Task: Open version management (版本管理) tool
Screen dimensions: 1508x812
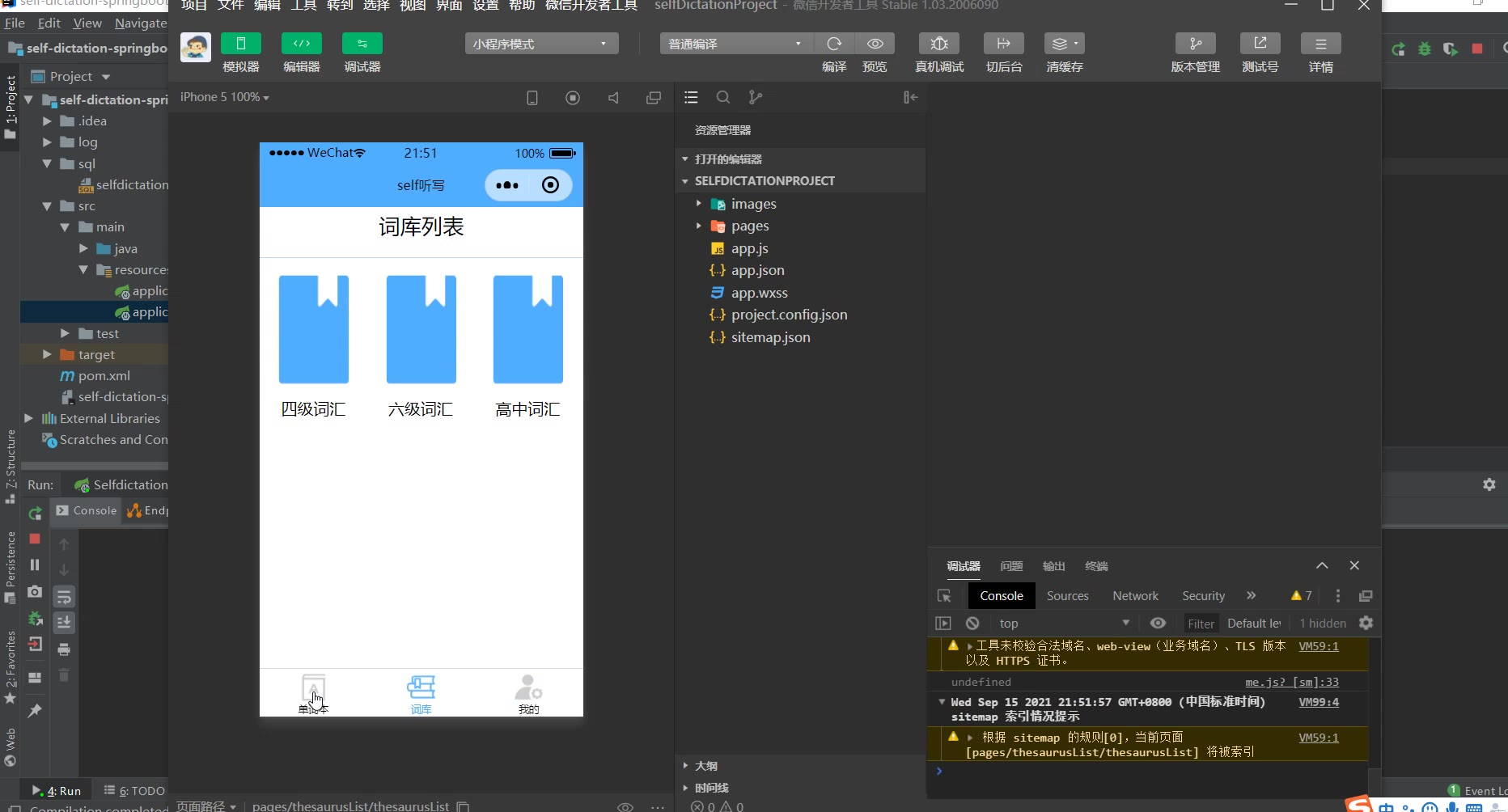Action: click(x=1195, y=44)
